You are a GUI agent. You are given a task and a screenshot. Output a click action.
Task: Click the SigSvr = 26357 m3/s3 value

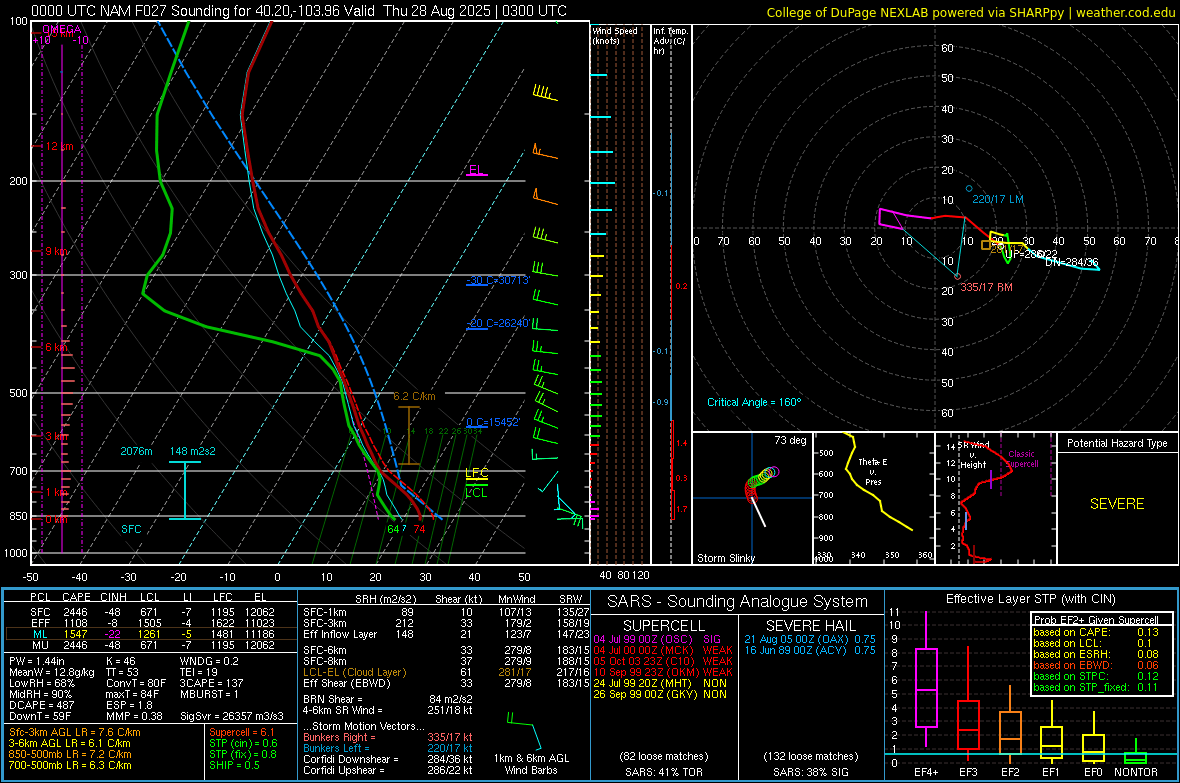click(232, 716)
